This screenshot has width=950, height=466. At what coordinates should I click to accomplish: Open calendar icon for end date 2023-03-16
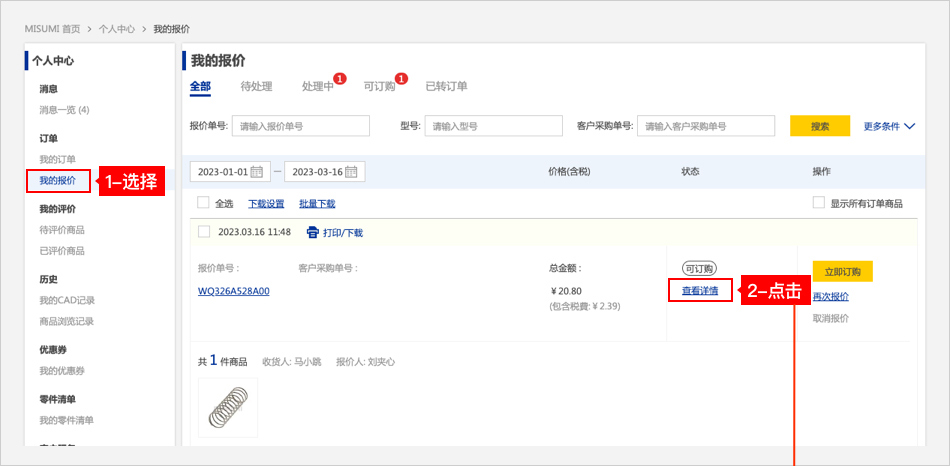(351, 172)
